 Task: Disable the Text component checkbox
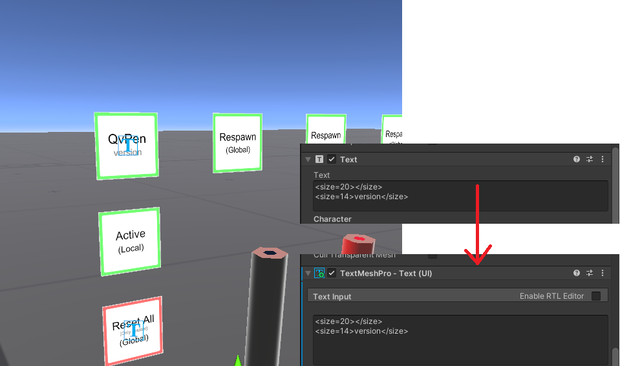click(x=331, y=159)
